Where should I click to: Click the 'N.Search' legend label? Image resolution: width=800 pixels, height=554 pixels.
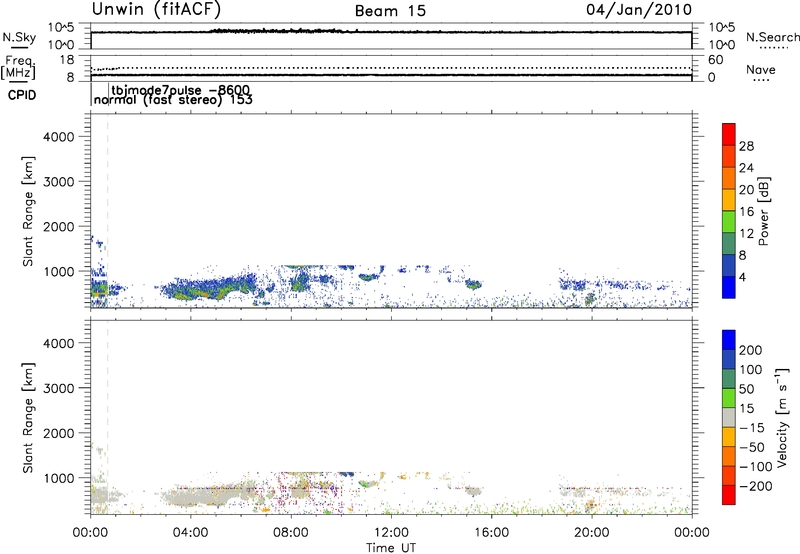point(773,37)
